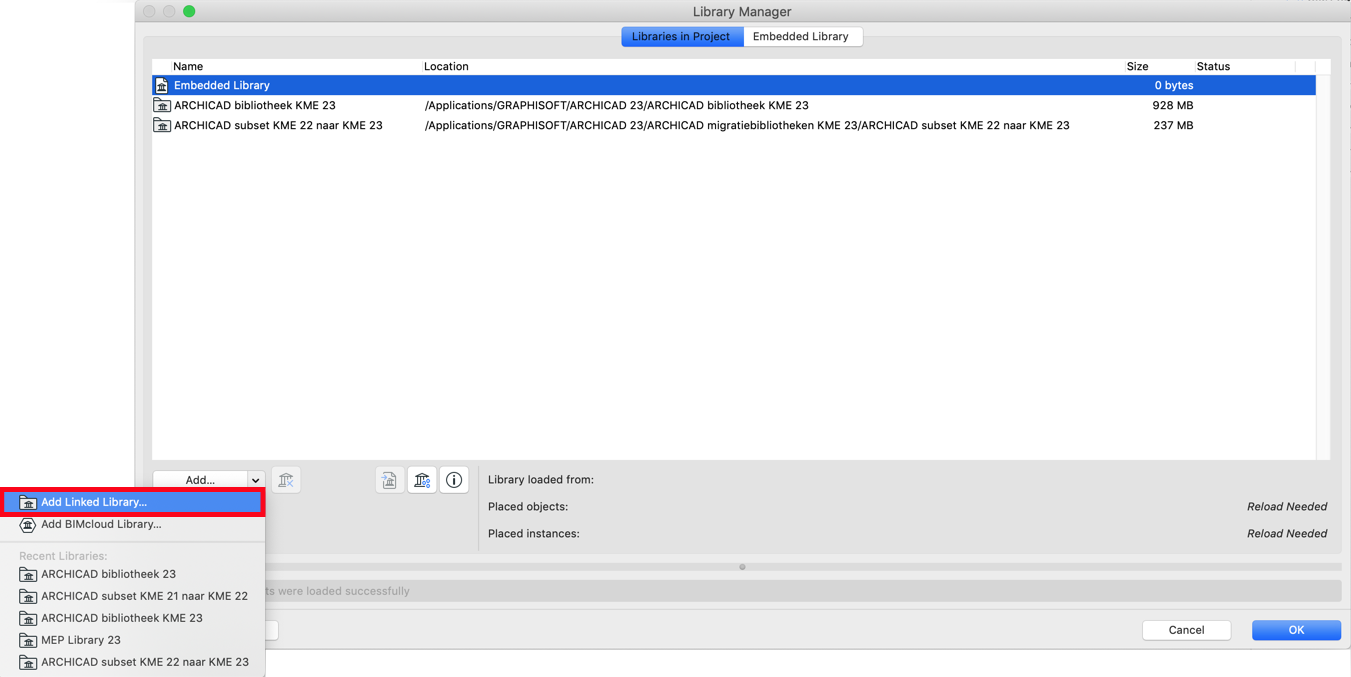Choose Add BIMcloud Library... from the menu
The image size is (1351, 677).
tap(133, 524)
